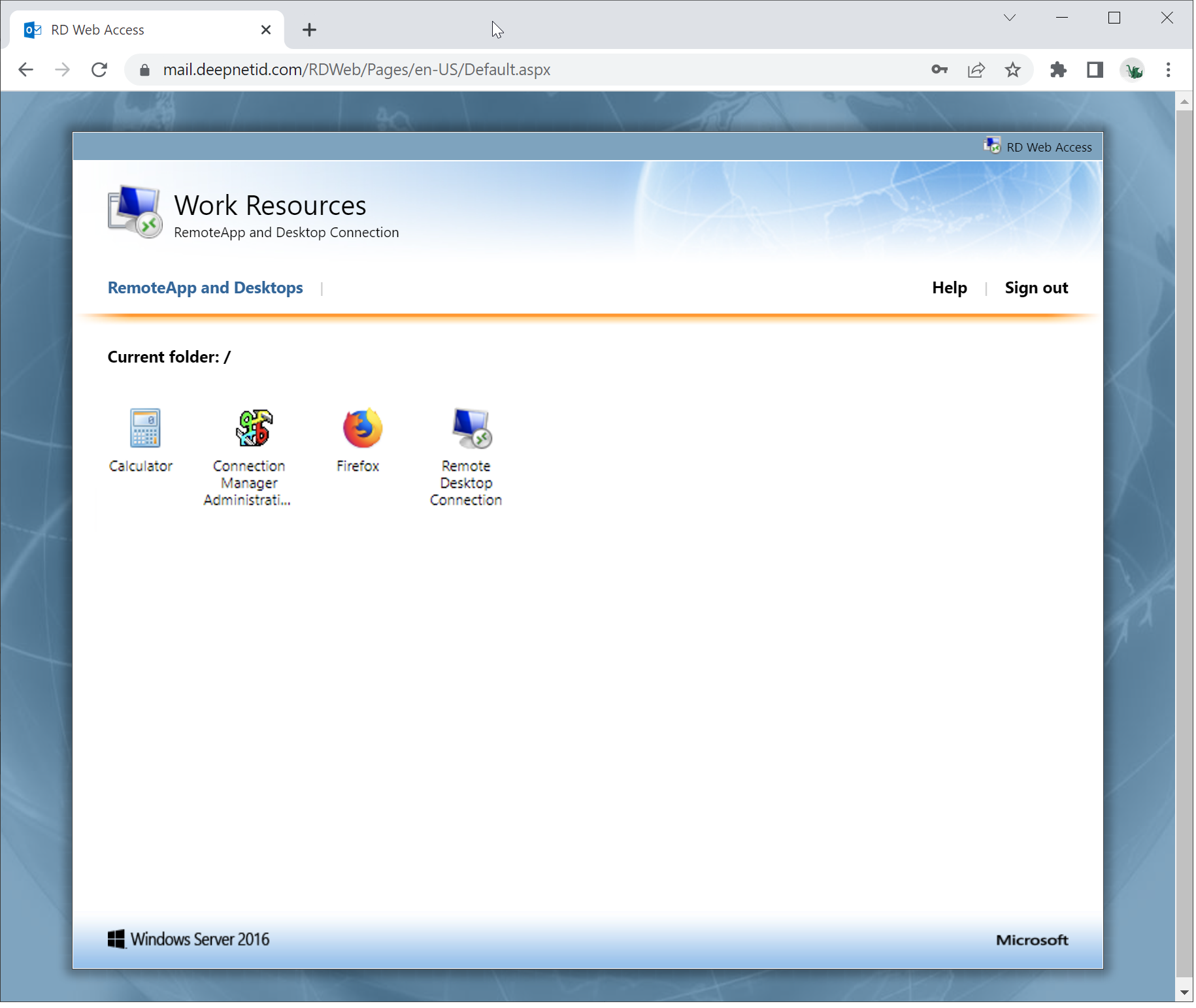Click the 'Current folder: /' label
Viewport: 1196px width, 1008px height.
[169, 357]
